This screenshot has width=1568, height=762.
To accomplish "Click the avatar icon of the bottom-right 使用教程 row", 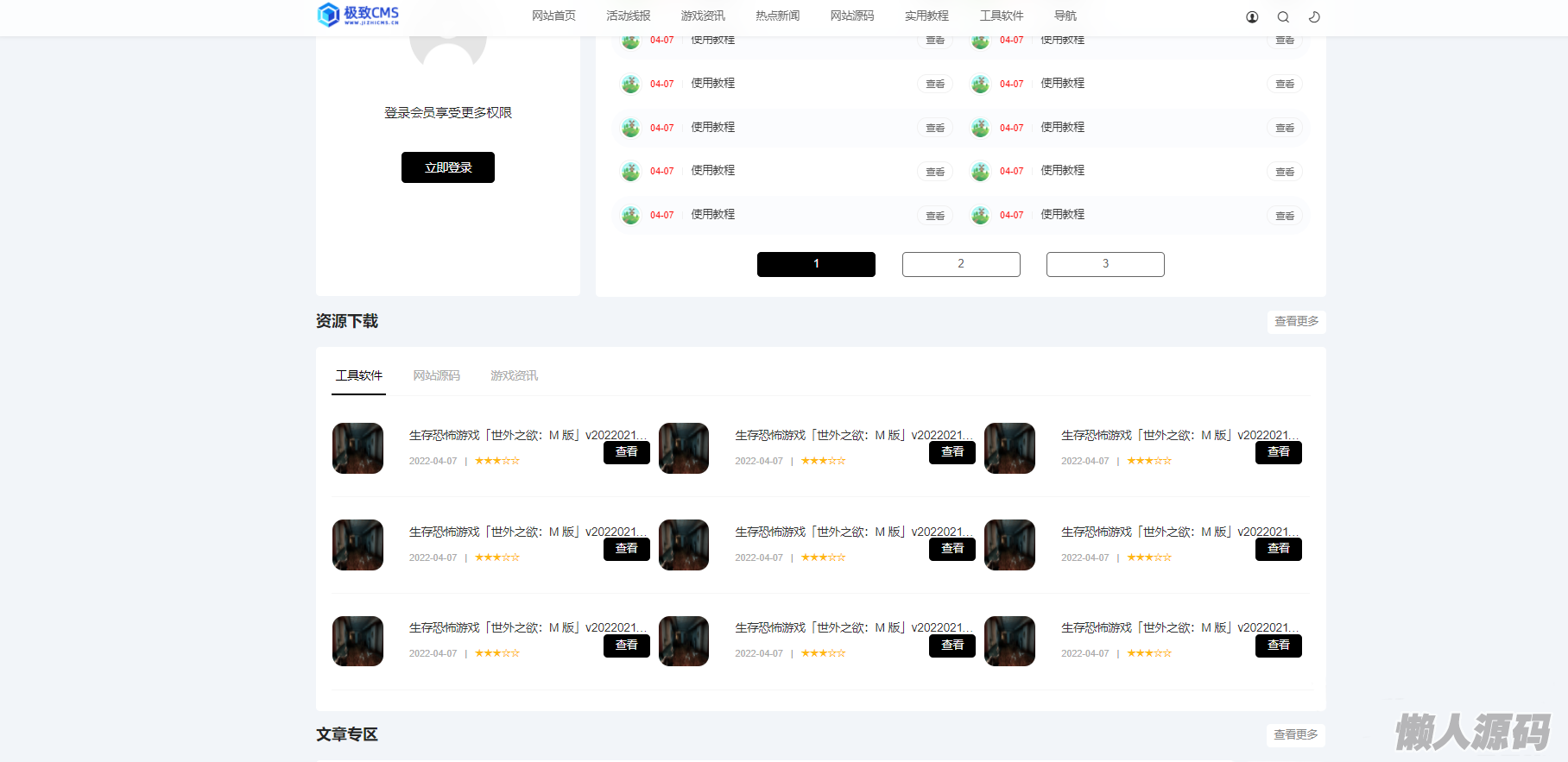I will [x=980, y=215].
